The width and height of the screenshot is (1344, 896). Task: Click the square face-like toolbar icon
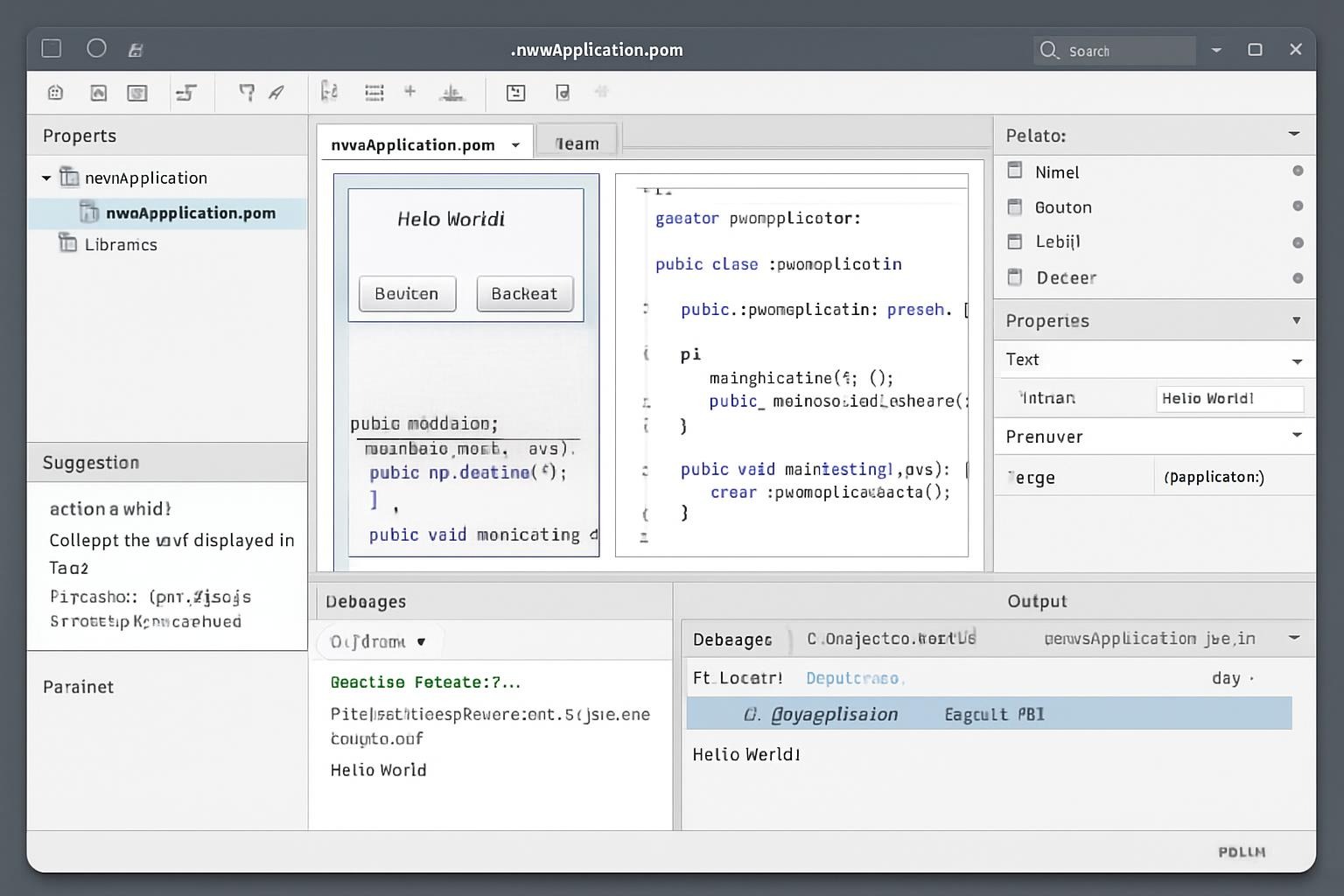tap(515, 93)
